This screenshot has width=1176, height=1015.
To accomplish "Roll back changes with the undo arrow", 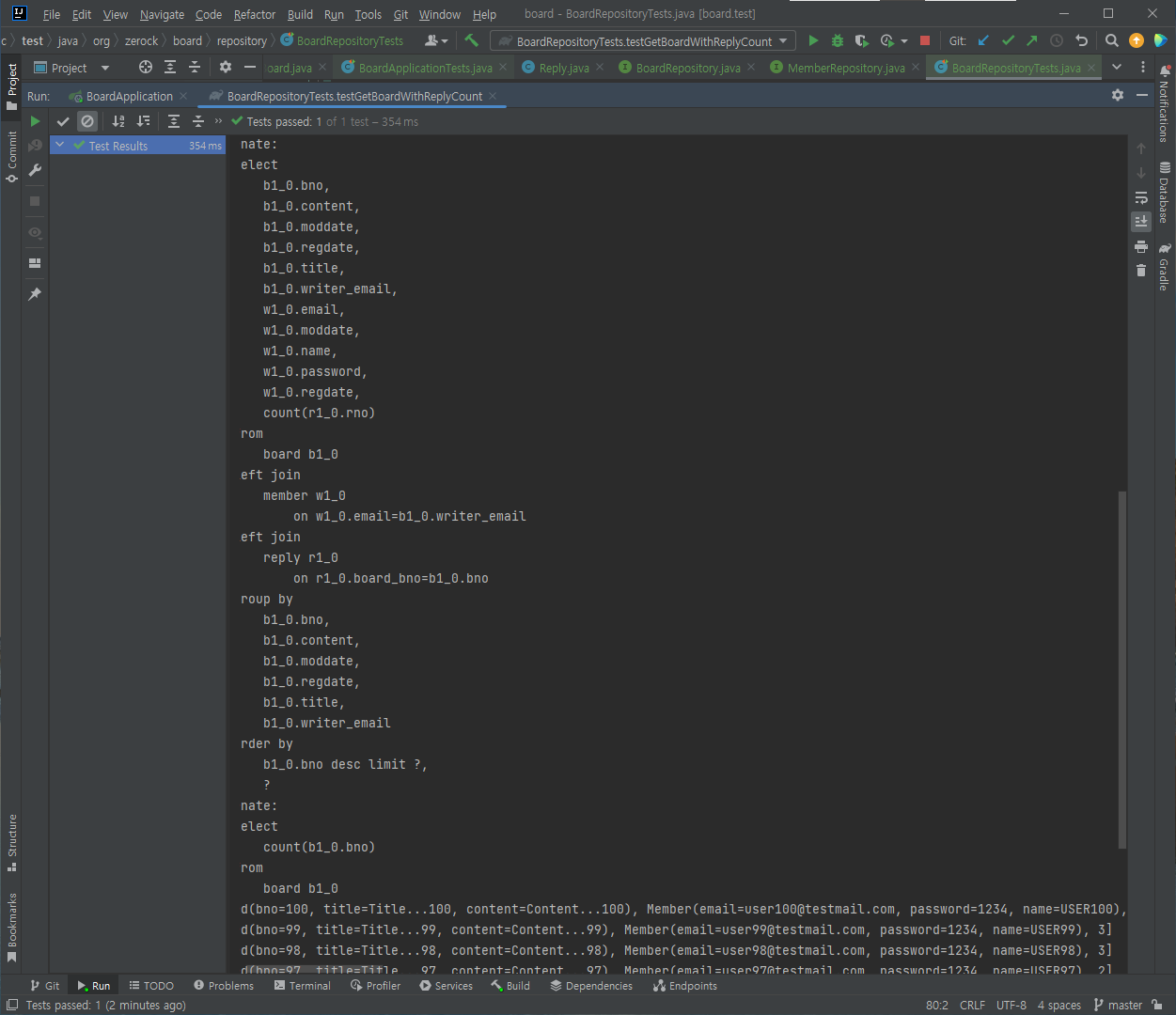I will point(1081,40).
